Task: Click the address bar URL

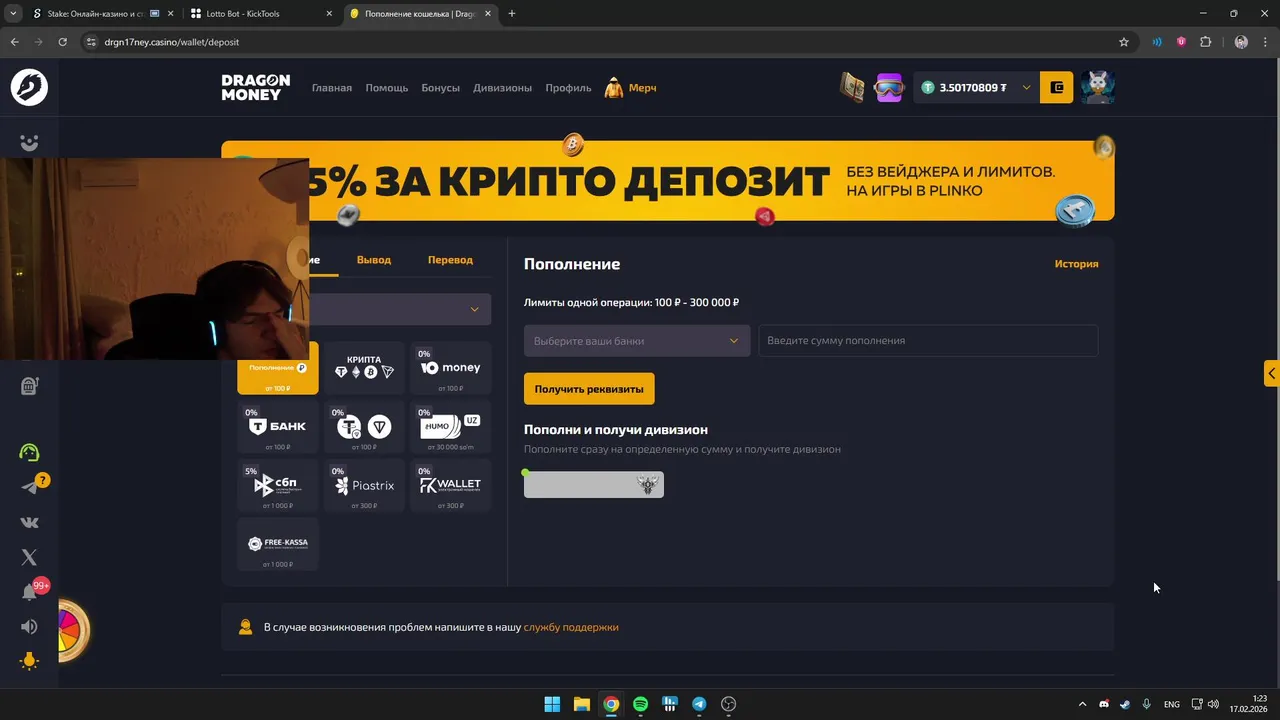Action: pyautogui.click(x=172, y=42)
